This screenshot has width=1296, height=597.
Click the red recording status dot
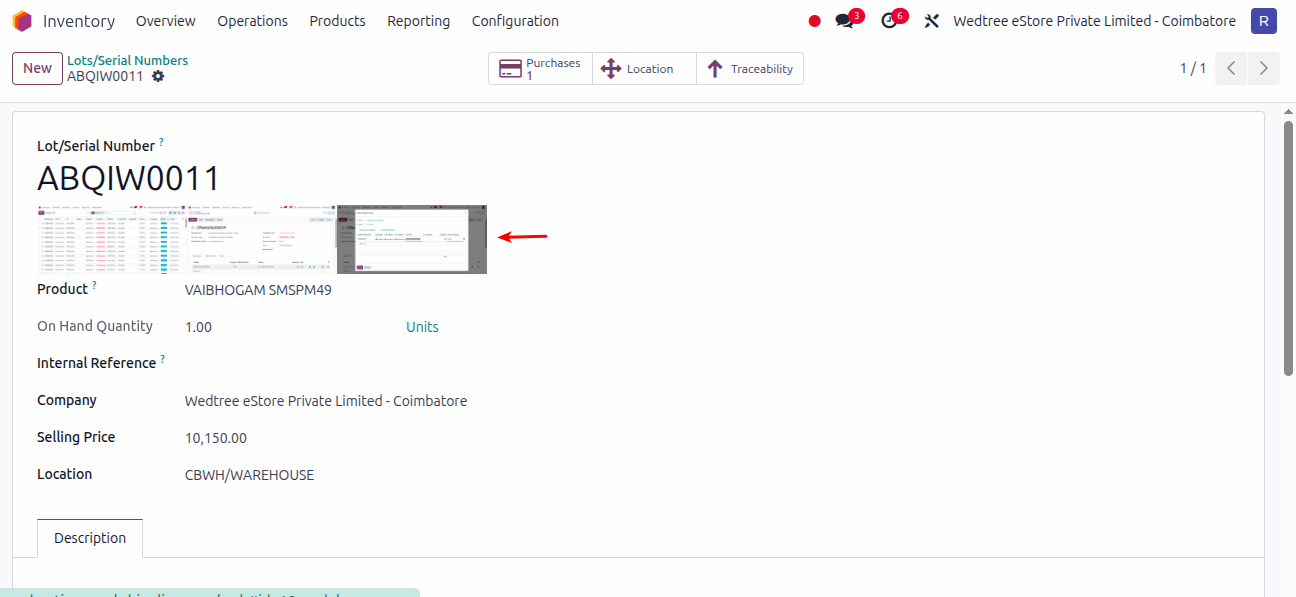pos(814,21)
